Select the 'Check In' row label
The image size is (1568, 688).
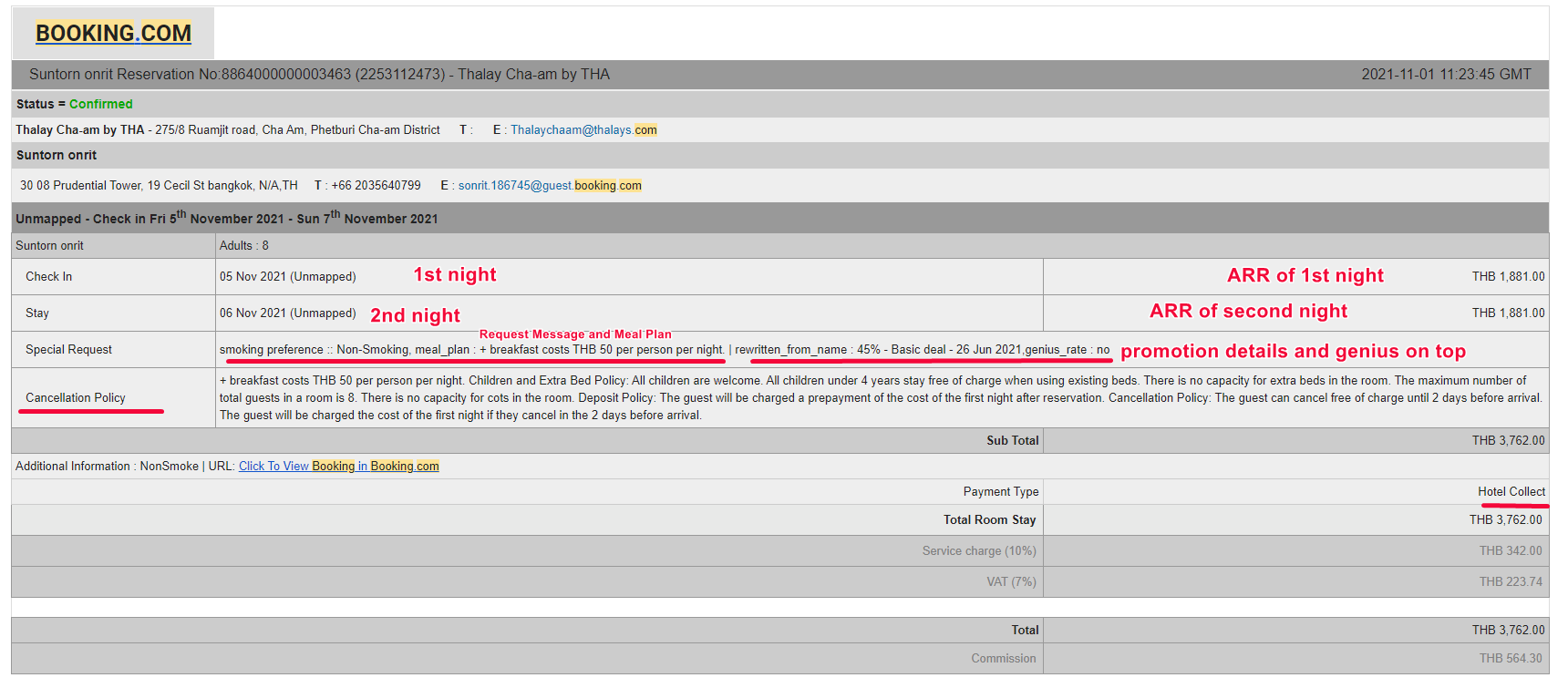pos(49,277)
